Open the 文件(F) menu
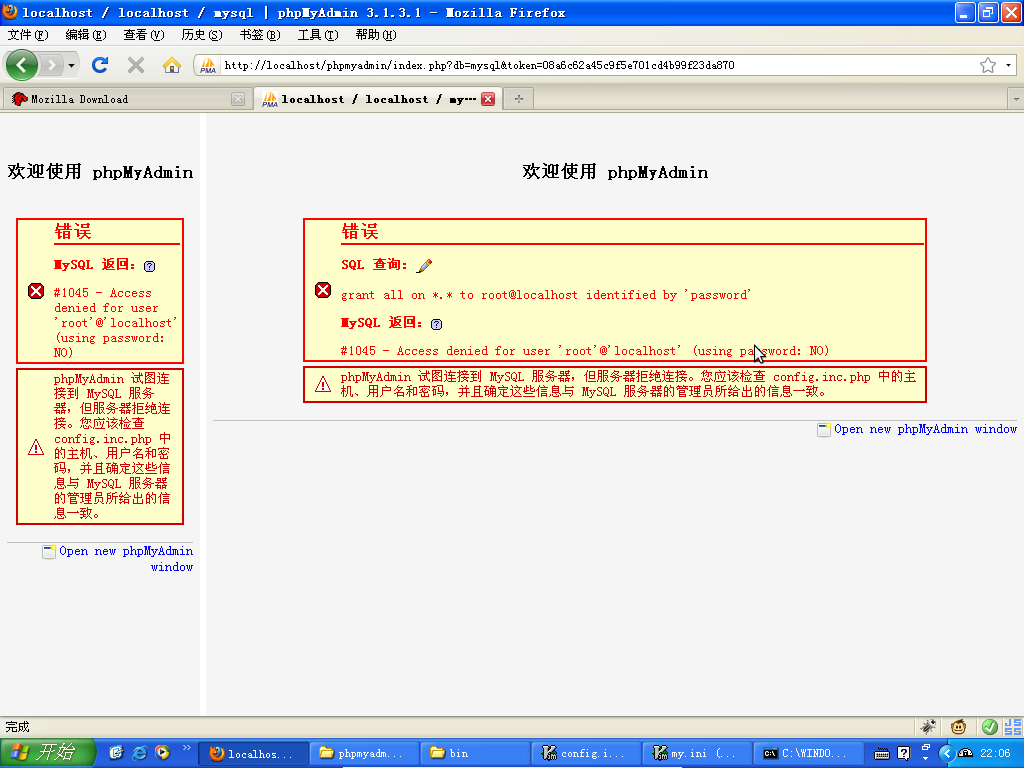This screenshot has width=1024, height=768. click(28, 35)
